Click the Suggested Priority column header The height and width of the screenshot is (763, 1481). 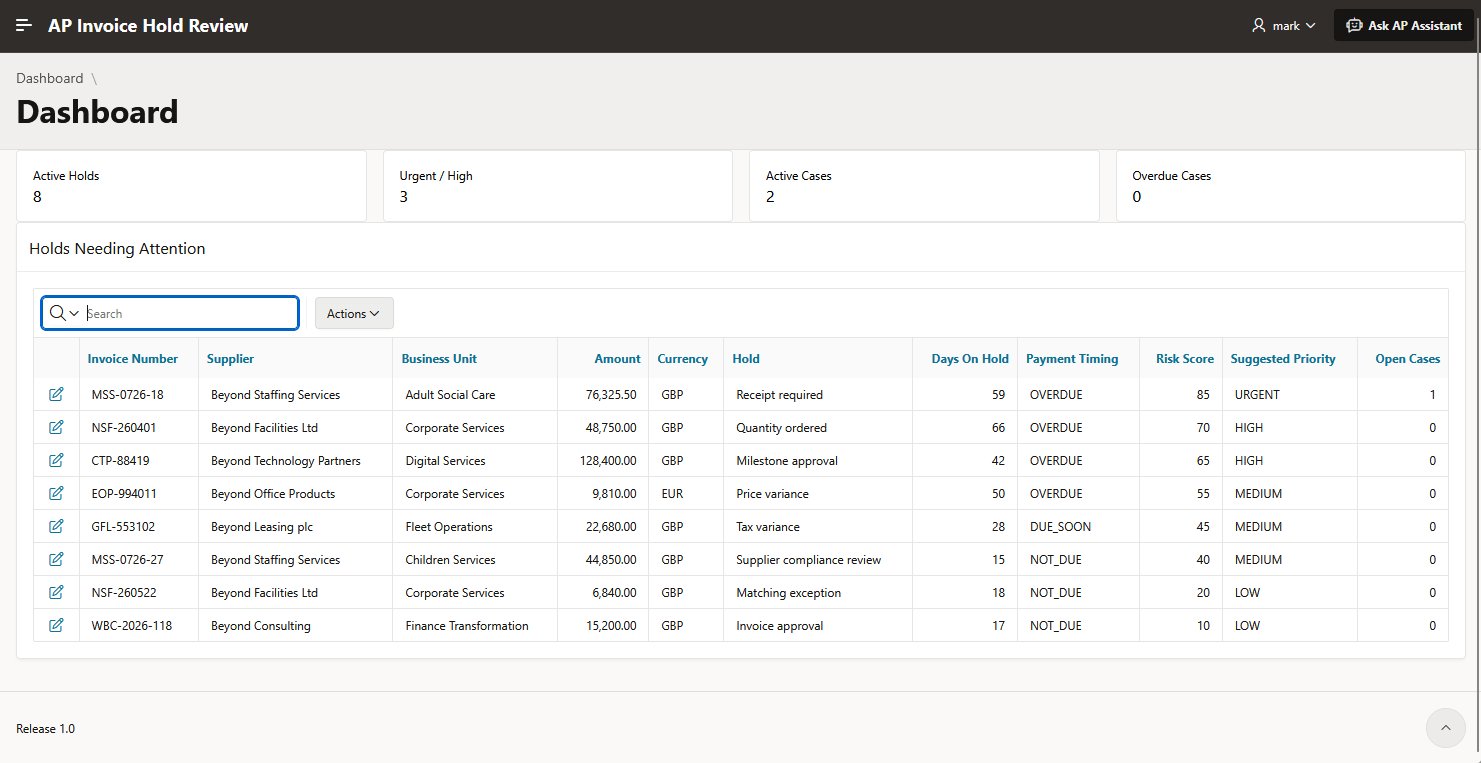coord(1283,359)
